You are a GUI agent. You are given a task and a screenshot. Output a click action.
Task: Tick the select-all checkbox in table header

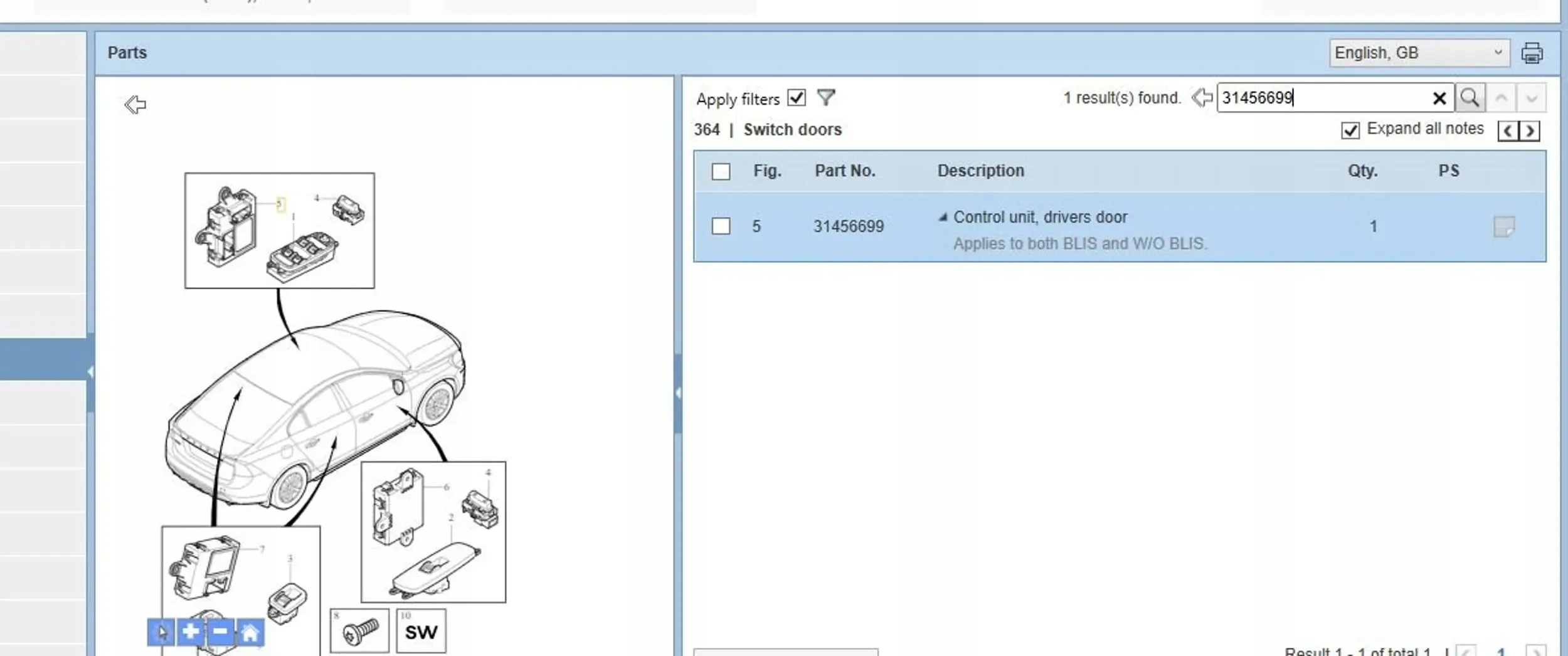click(x=721, y=171)
